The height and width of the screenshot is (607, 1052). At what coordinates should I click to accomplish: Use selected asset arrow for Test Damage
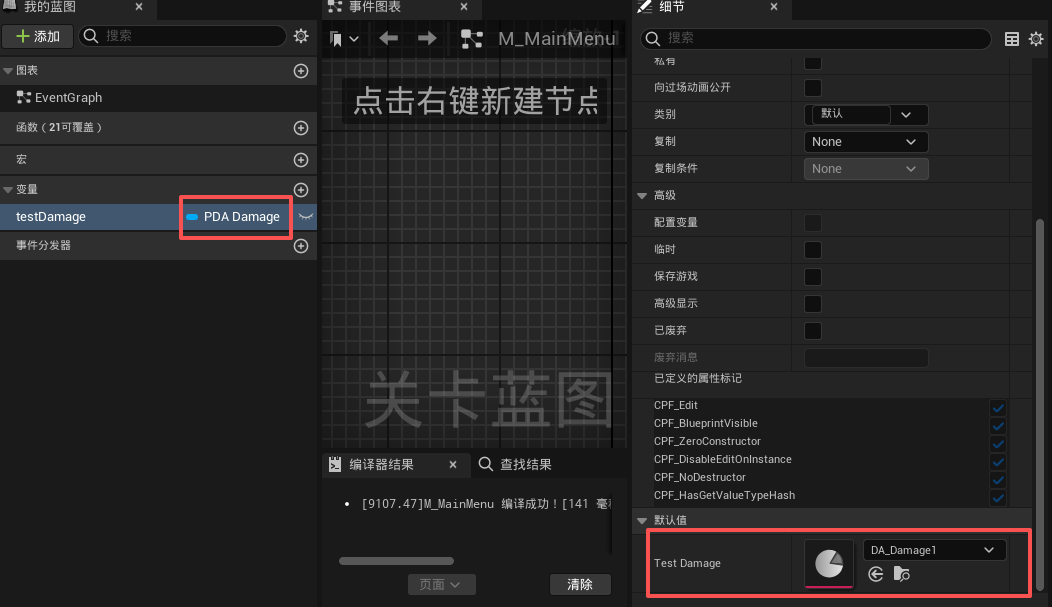pos(876,574)
